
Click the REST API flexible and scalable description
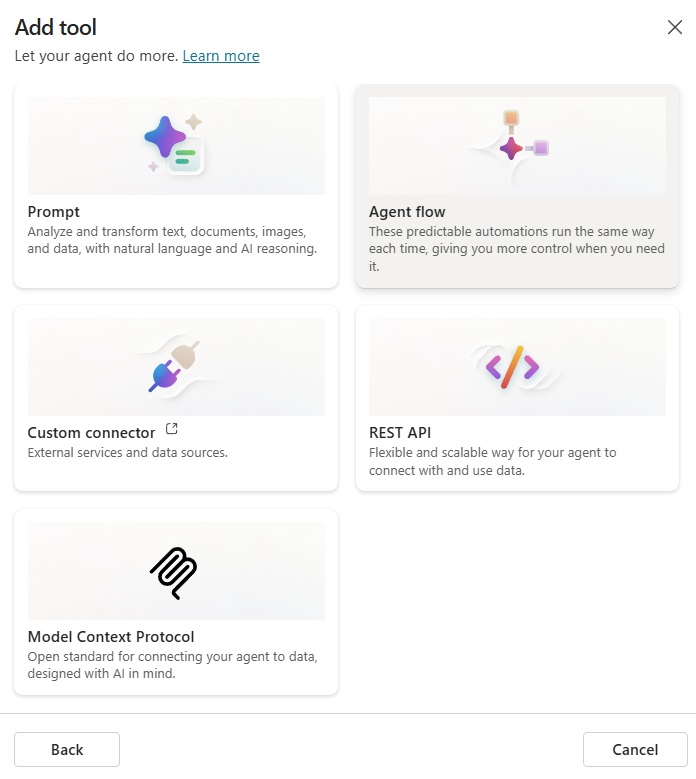(x=493, y=461)
